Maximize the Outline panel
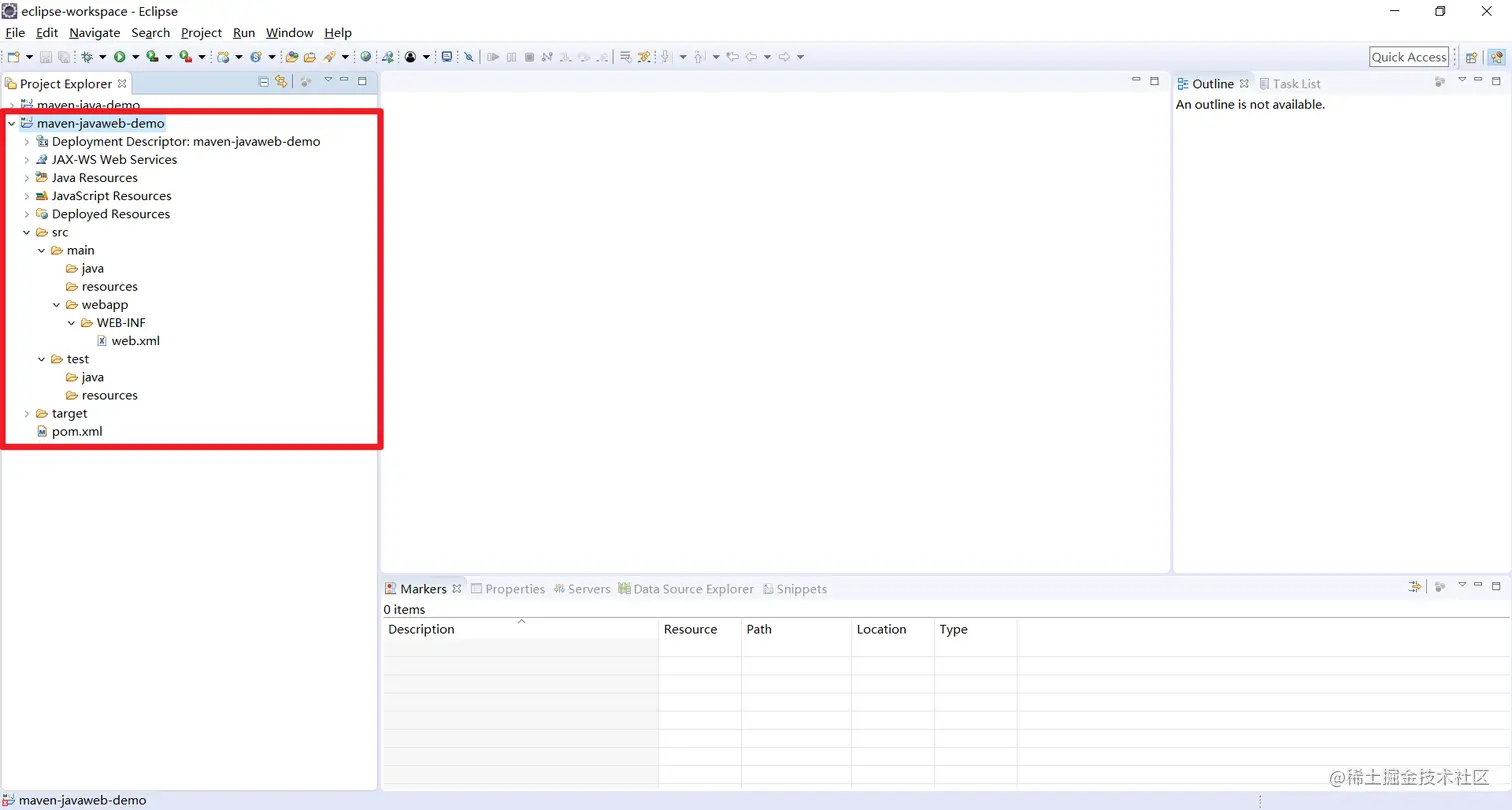Image resolution: width=1512 pixels, height=810 pixels. point(1496,81)
